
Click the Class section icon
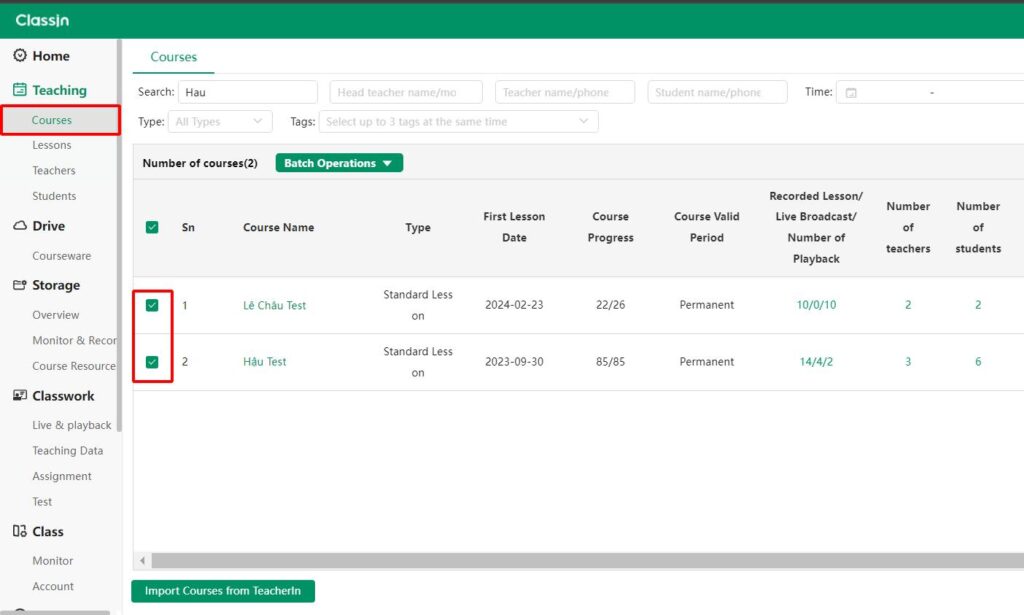click(x=20, y=532)
